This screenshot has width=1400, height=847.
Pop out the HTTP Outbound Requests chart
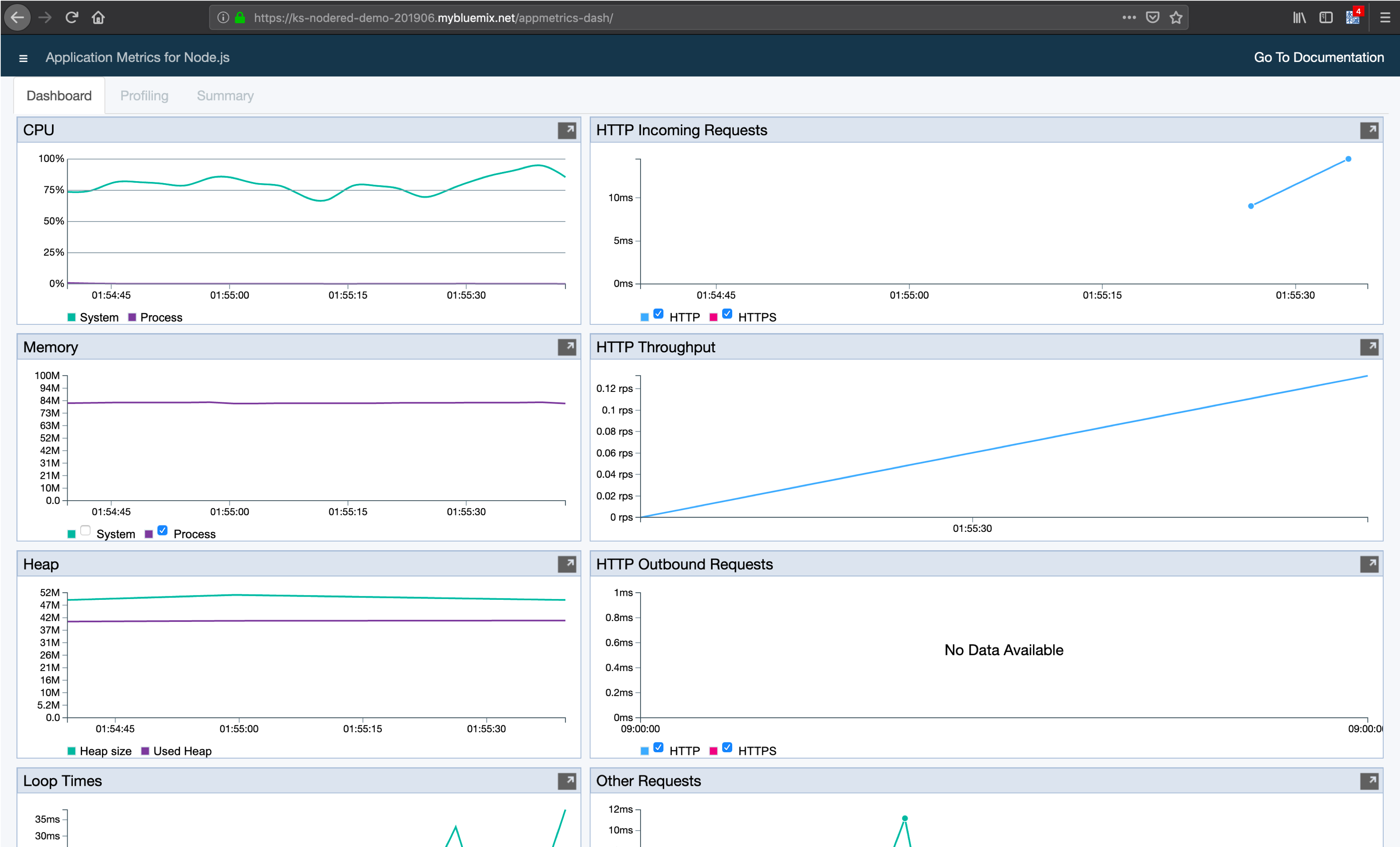[1369, 564]
